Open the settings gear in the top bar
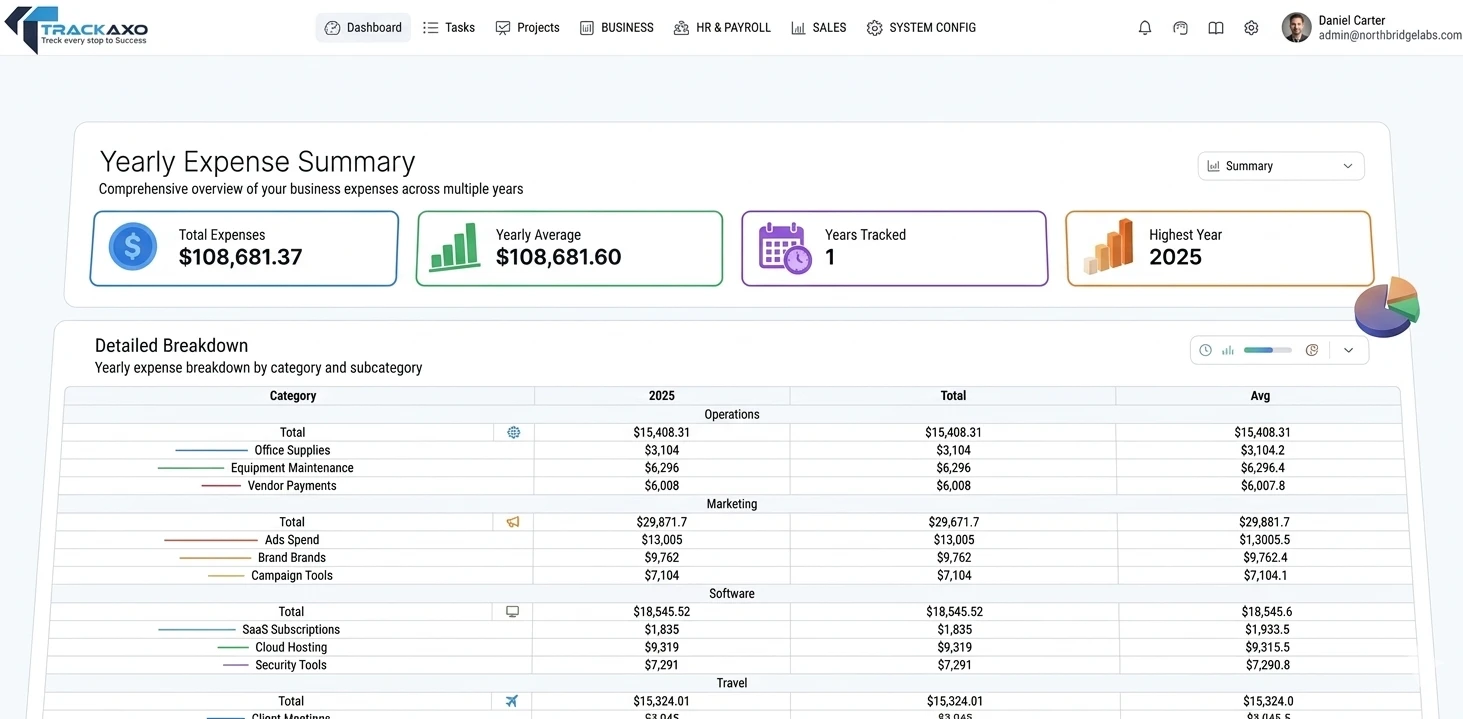 tap(1251, 27)
